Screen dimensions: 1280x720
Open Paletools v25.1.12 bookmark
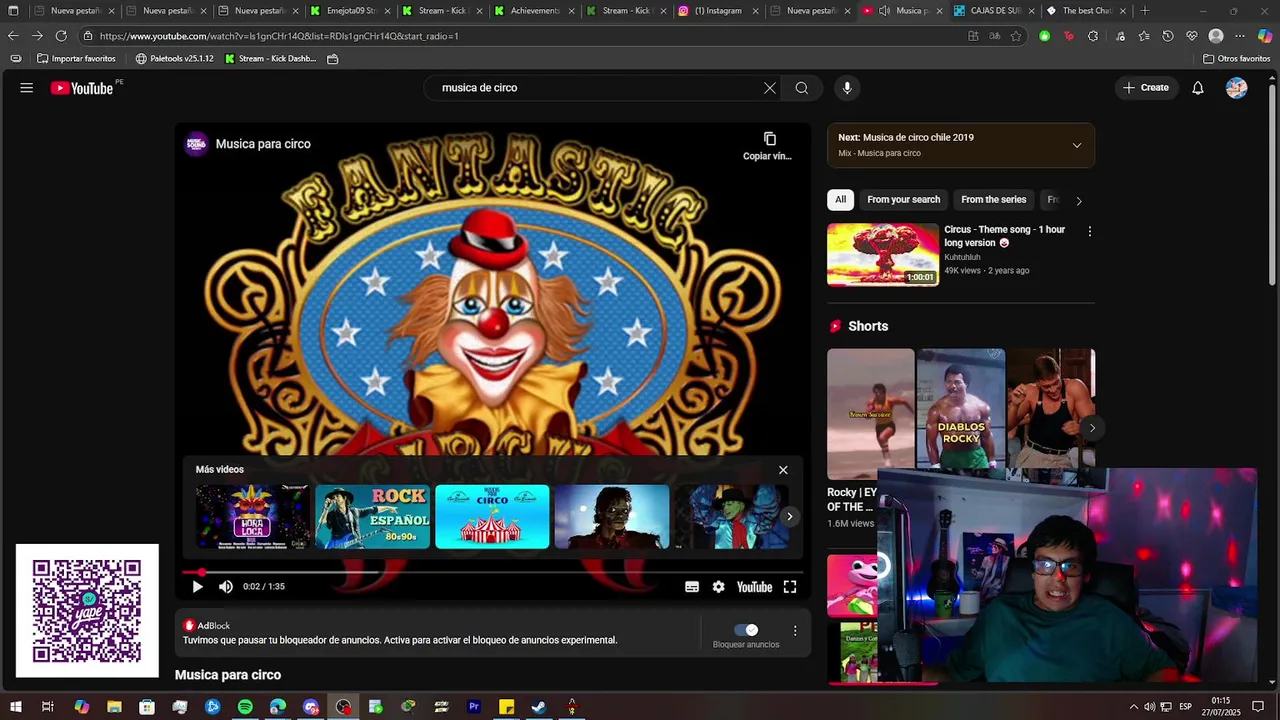(x=174, y=59)
